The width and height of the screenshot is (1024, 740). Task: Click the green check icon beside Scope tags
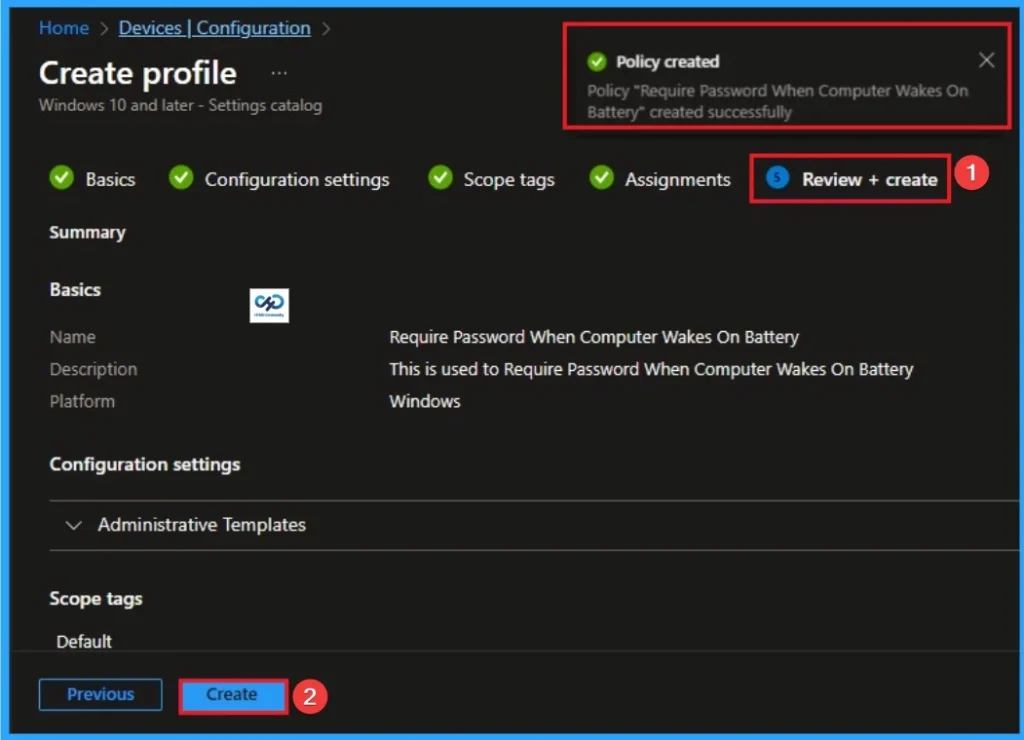pos(440,178)
